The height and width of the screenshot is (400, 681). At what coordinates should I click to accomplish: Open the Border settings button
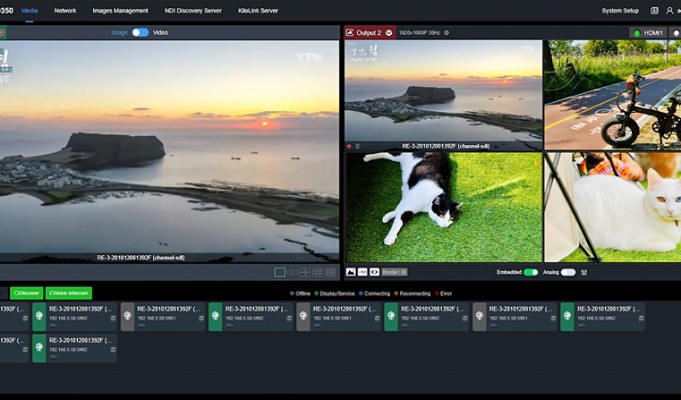click(x=394, y=272)
